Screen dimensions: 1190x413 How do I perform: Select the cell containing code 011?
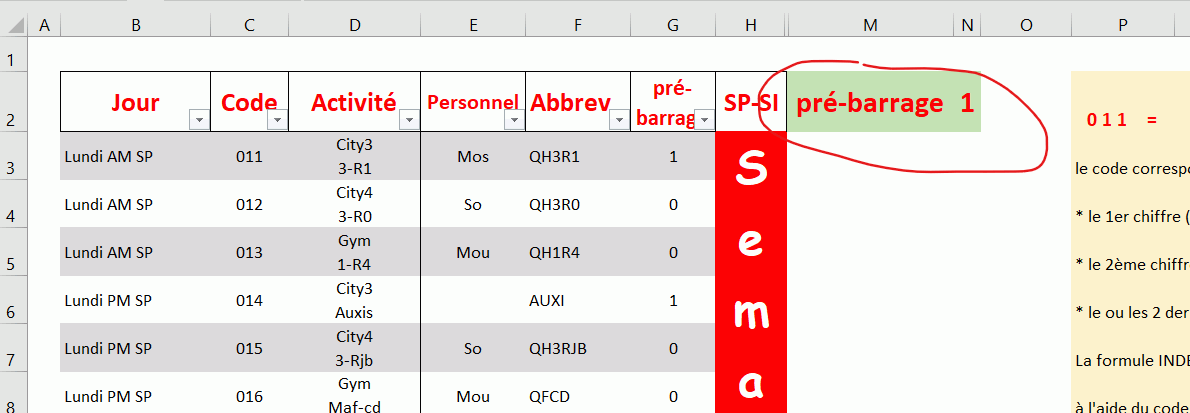pos(249,157)
